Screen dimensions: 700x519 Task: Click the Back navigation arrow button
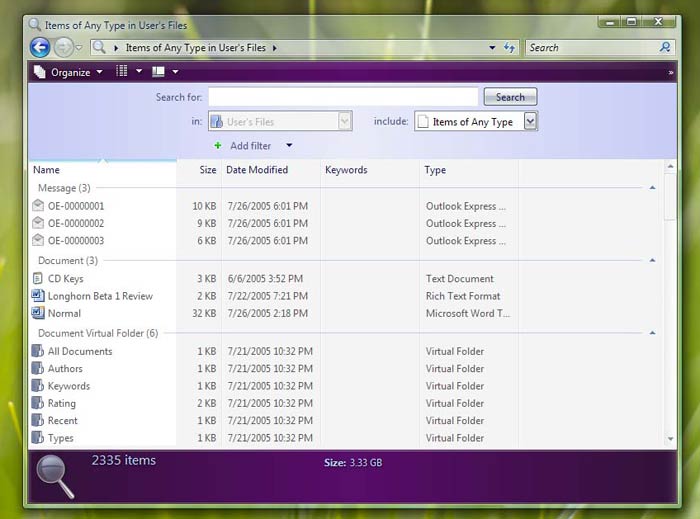[x=40, y=47]
